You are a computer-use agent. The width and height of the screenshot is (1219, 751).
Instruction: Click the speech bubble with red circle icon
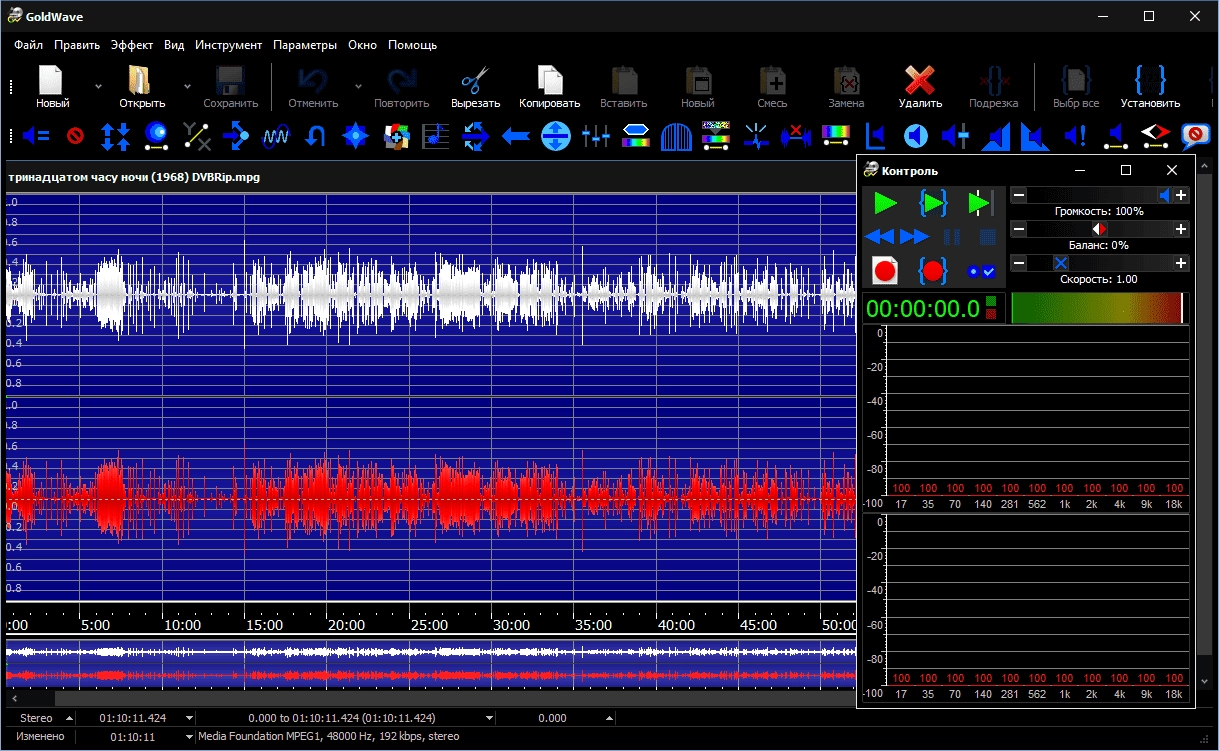(x=1195, y=135)
